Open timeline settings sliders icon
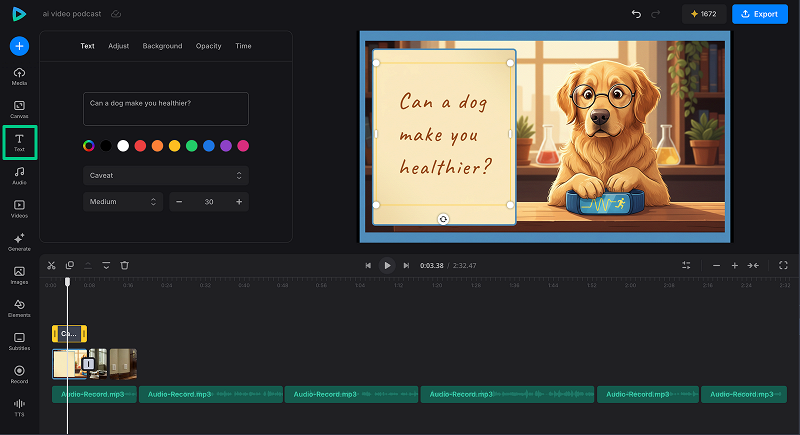 (686, 265)
